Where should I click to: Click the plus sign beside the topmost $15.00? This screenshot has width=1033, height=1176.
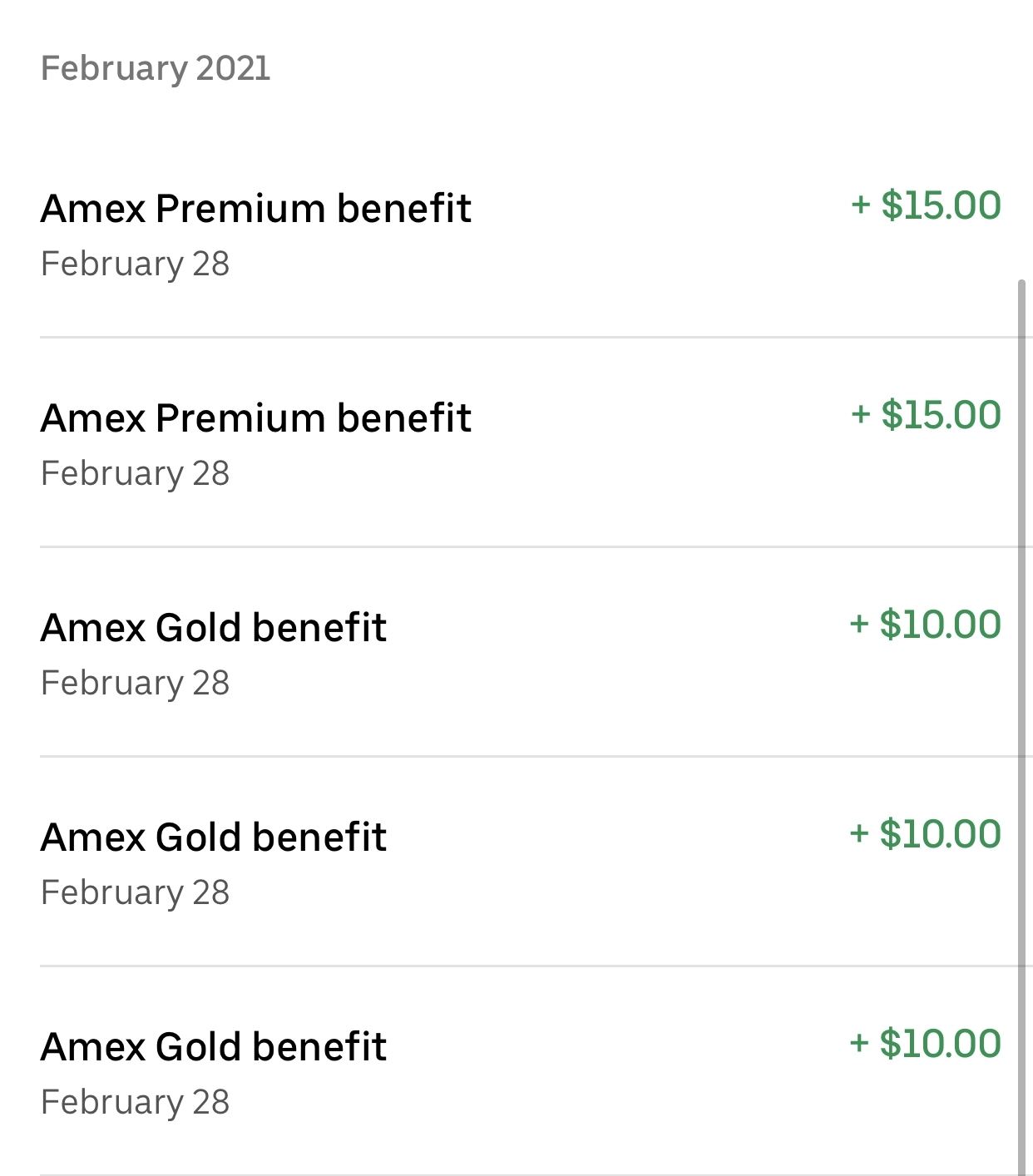coord(861,205)
